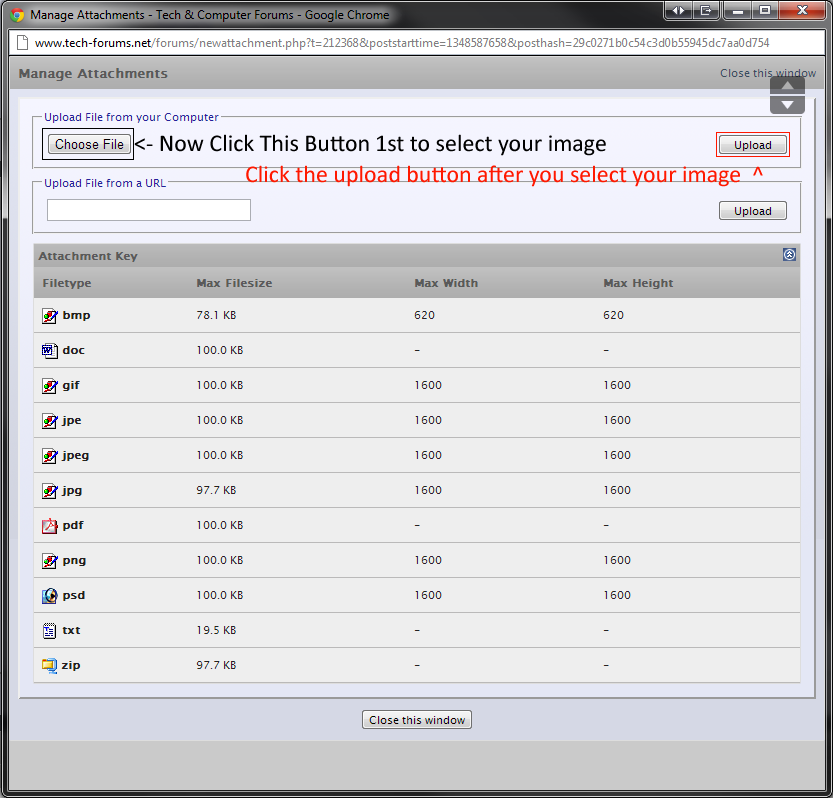The width and height of the screenshot is (833, 798).
Task: Click Upload button for URL upload
Action: point(752,211)
